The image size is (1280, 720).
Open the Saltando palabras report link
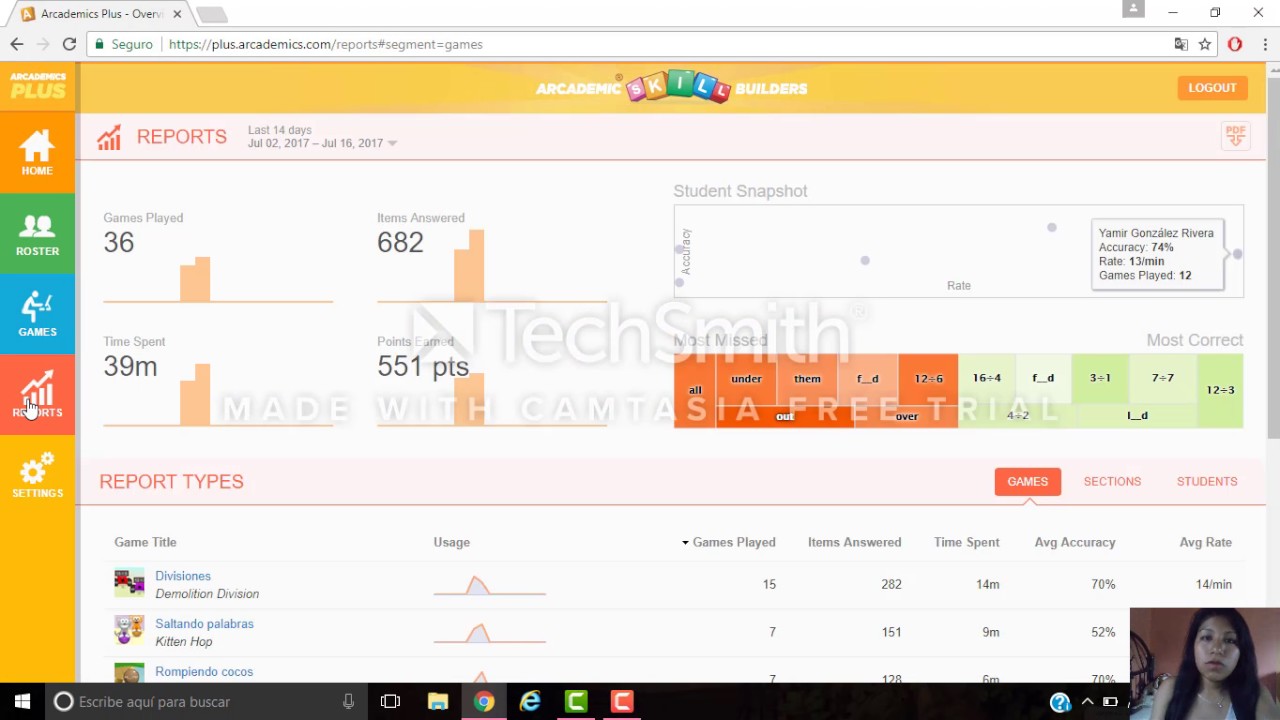[204, 624]
